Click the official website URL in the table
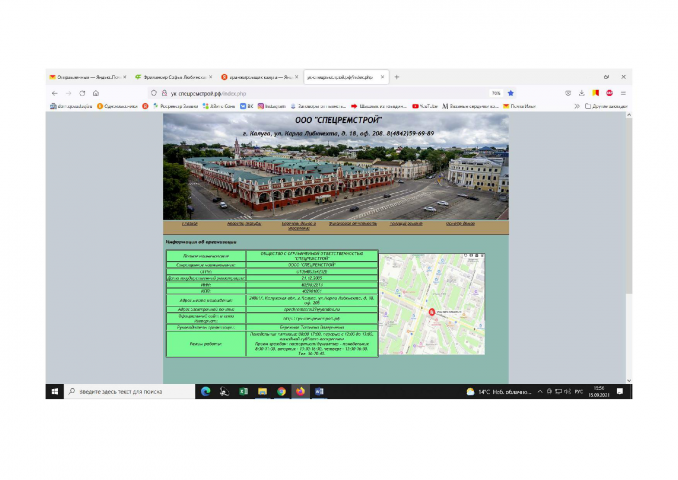 pyautogui.click(x=311, y=318)
